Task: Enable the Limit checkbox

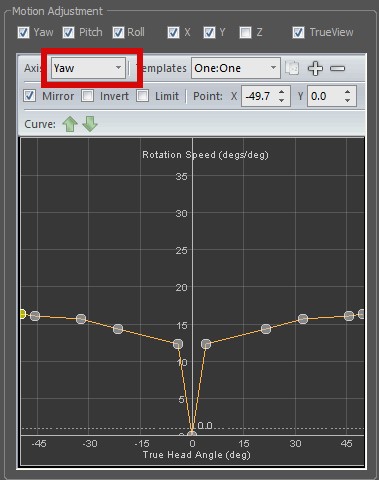Action: pyautogui.click(x=143, y=96)
